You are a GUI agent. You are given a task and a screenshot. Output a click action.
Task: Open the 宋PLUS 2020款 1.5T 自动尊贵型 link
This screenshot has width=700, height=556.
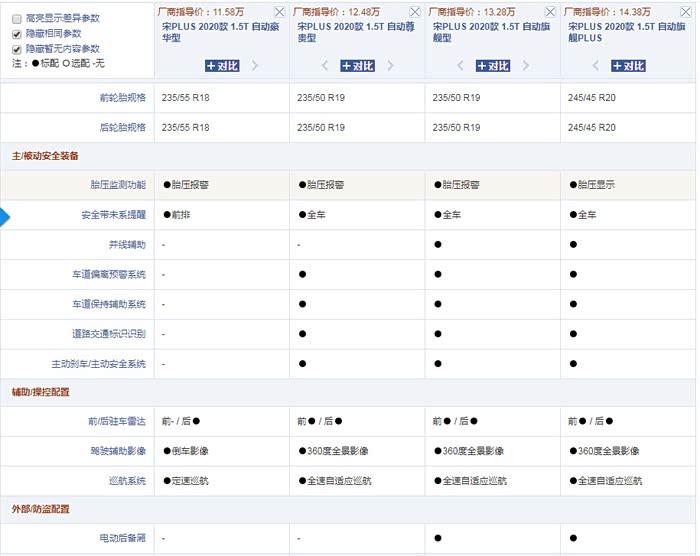pyautogui.click(x=356, y=32)
